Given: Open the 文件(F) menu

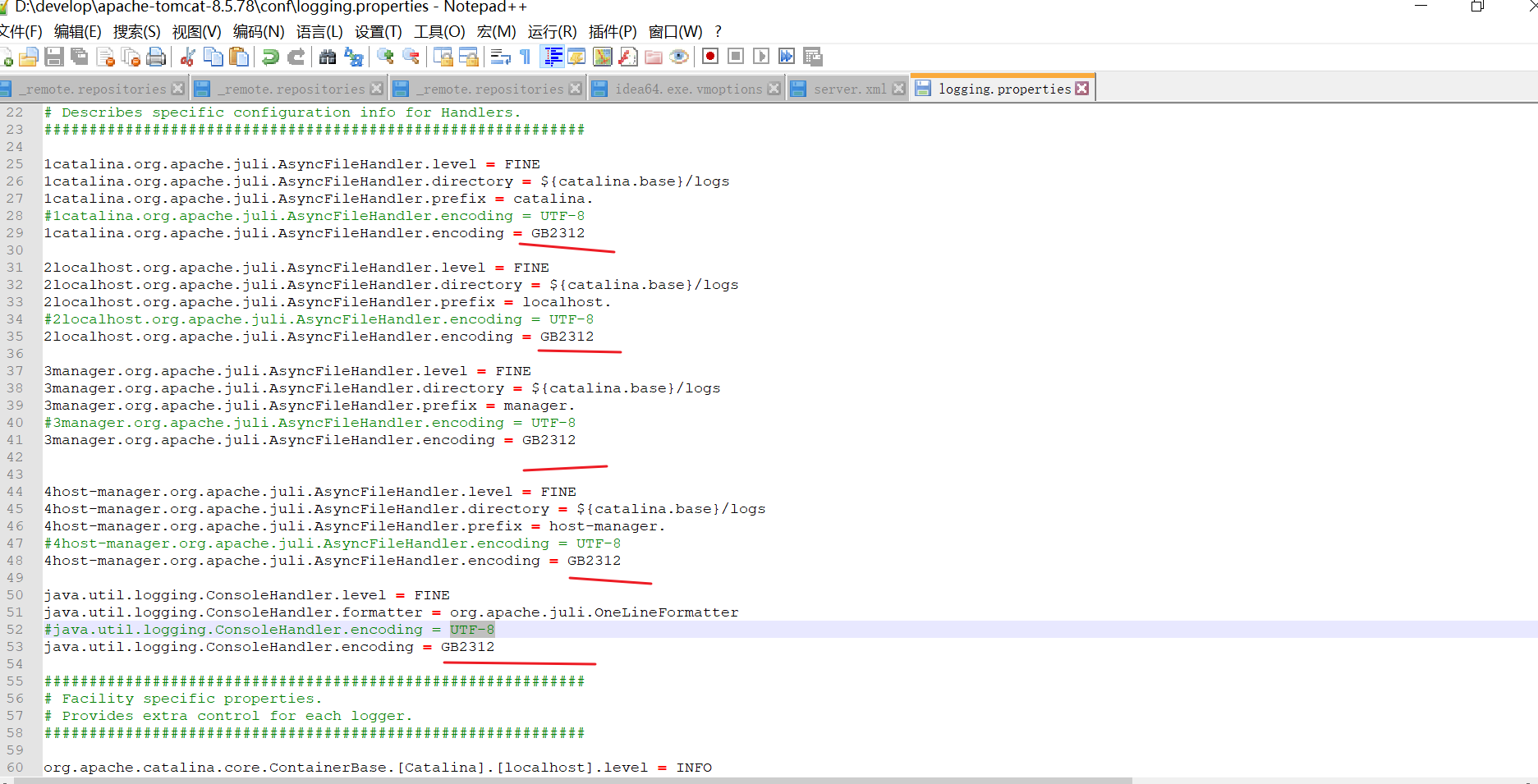Looking at the screenshot, I should (20, 32).
